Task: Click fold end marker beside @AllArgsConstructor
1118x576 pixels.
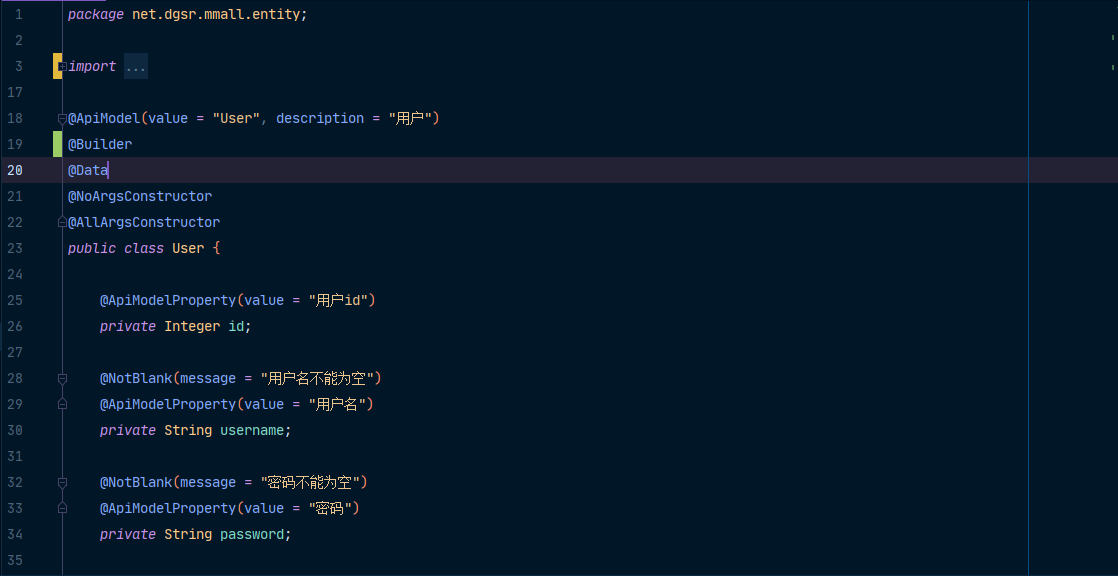Action: coord(62,223)
